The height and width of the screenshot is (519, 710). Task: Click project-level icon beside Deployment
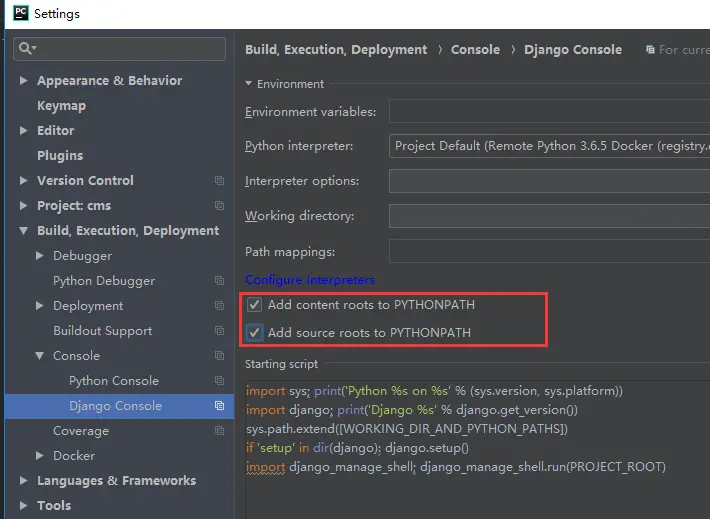pyautogui.click(x=219, y=306)
